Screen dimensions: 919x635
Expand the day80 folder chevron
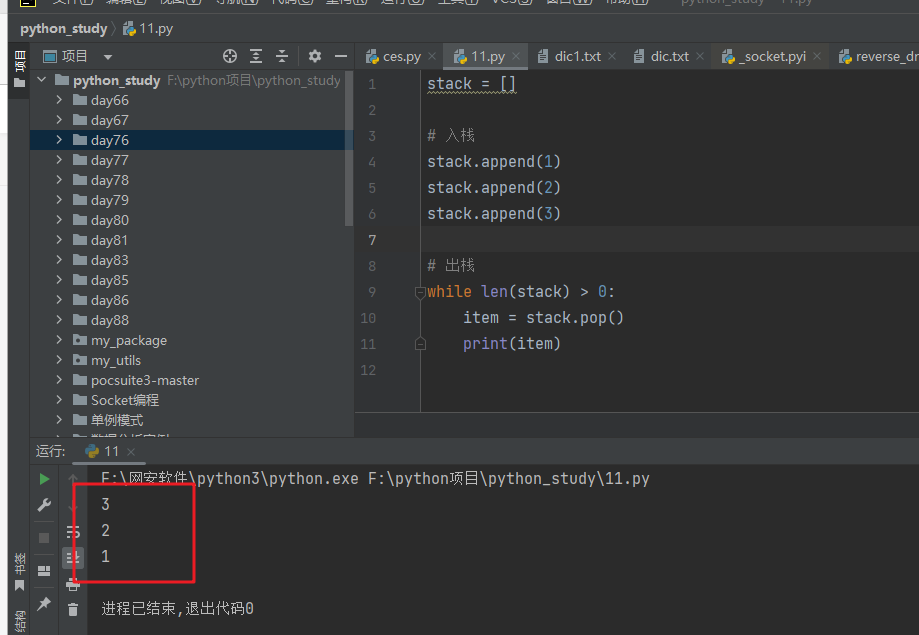pos(59,220)
